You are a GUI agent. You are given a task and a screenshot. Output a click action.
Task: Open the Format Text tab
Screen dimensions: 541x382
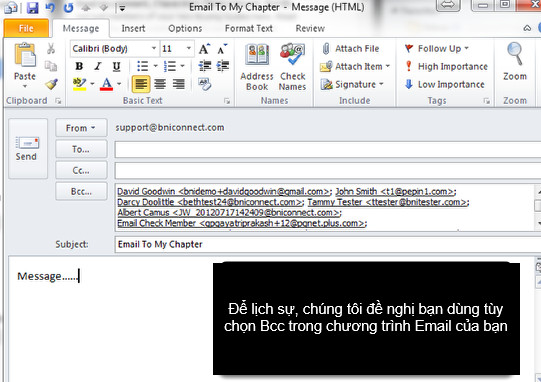248,28
